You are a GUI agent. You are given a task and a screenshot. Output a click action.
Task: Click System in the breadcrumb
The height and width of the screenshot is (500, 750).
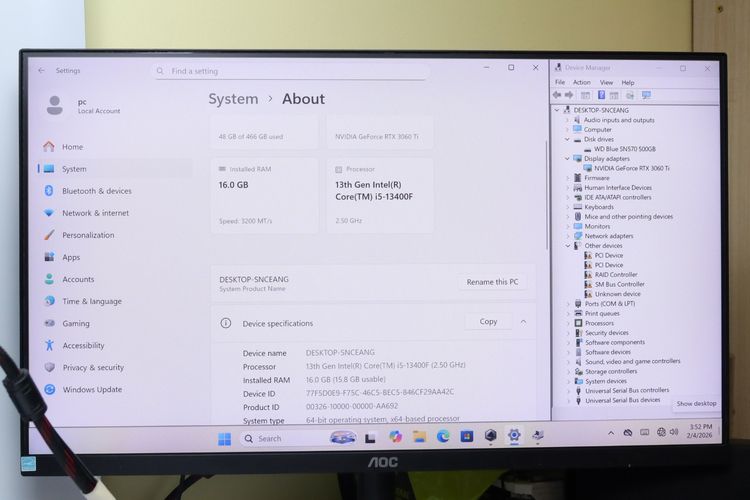[x=233, y=99]
